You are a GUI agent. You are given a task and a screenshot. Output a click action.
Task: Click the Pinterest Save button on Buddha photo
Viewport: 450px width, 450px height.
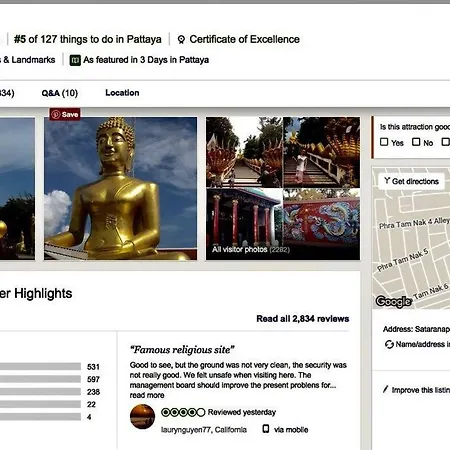pos(65,114)
